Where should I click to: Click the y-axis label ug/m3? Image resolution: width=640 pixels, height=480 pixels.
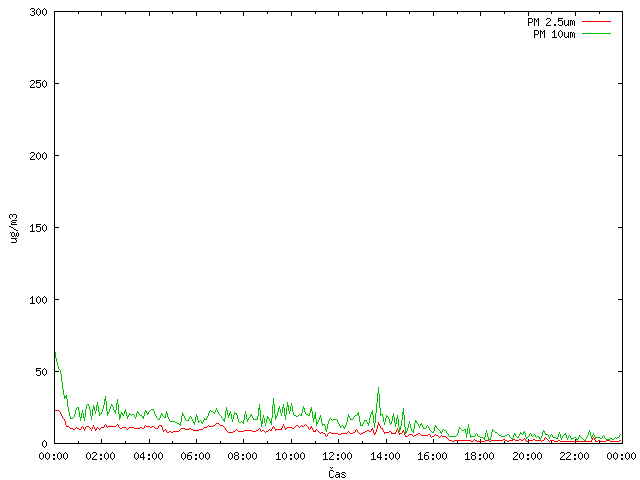click(x=13, y=228)
